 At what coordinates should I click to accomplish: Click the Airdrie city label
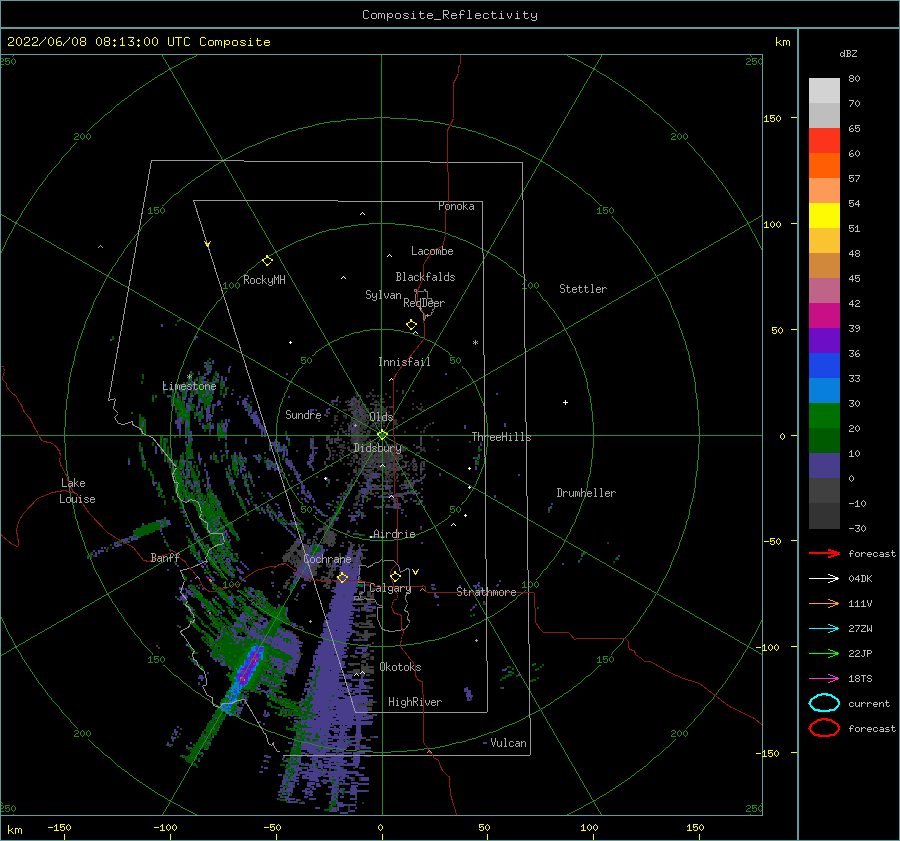coord(394,534)
